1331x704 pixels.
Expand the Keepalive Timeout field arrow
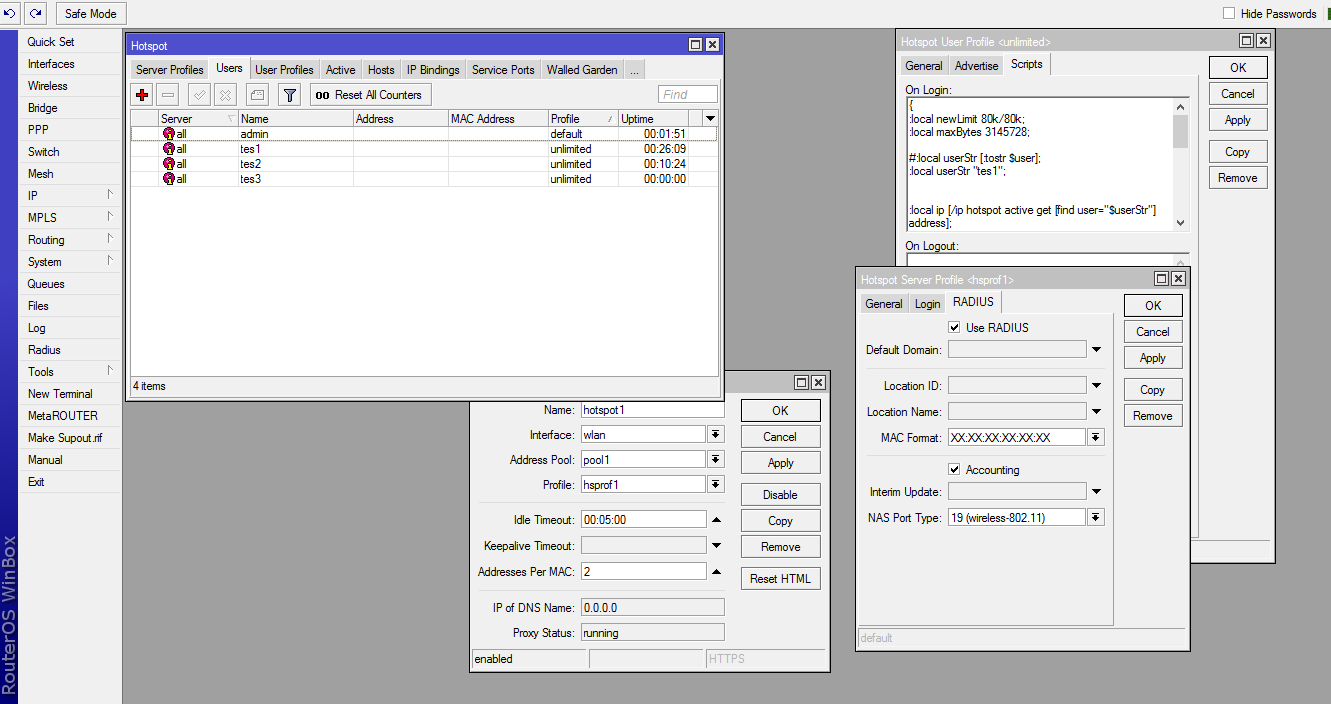716,546
